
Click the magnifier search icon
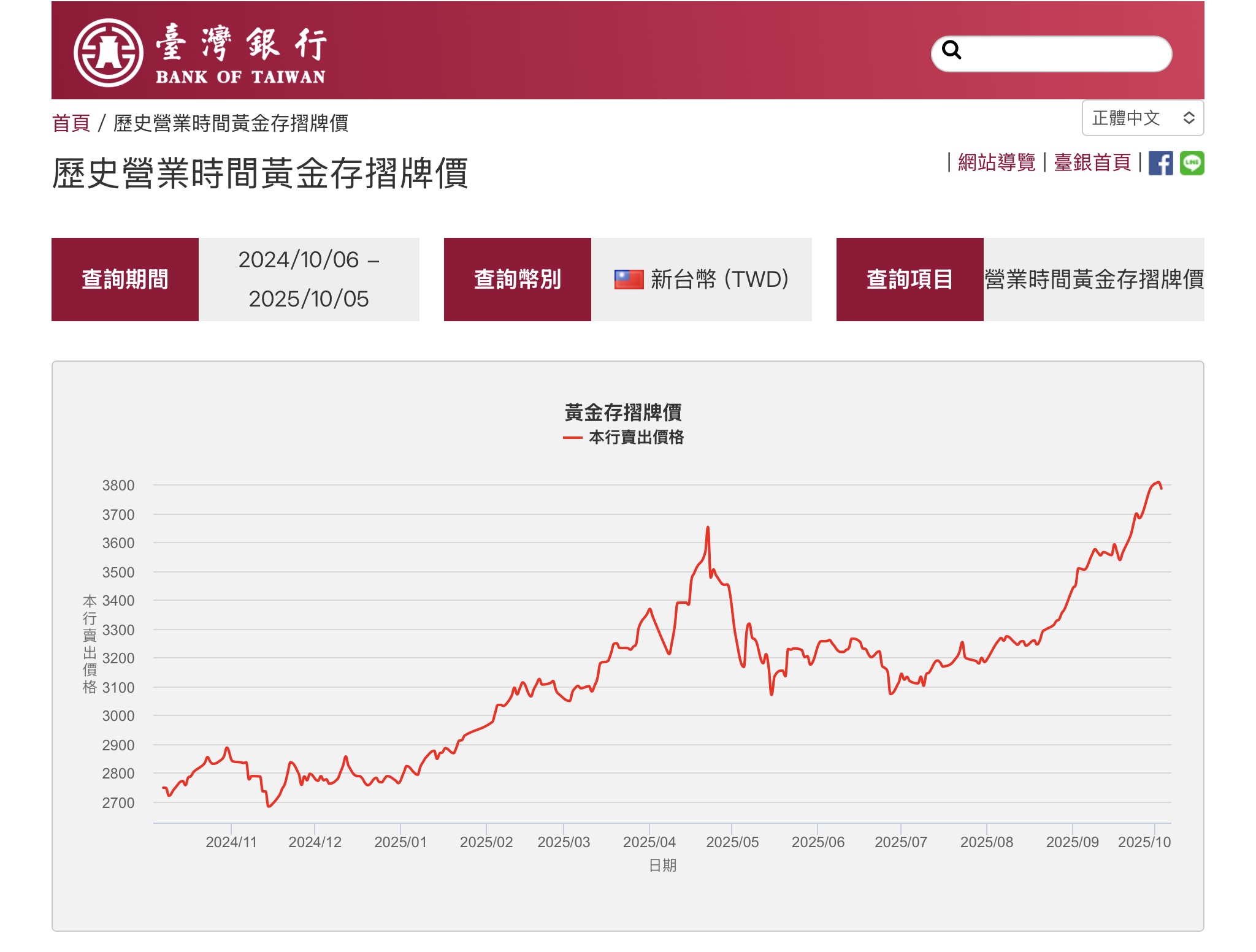tap(951, 50)
